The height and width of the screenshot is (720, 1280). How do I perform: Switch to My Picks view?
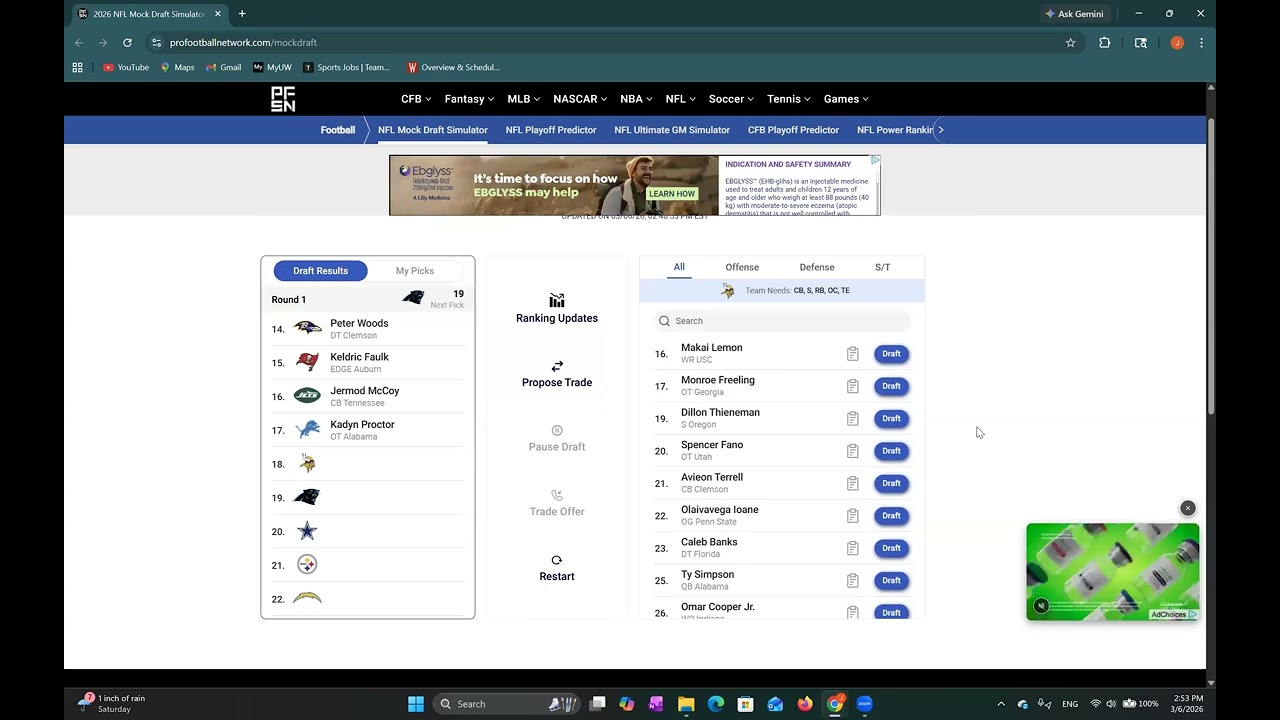pyautogui.click(x=415, y=271)
